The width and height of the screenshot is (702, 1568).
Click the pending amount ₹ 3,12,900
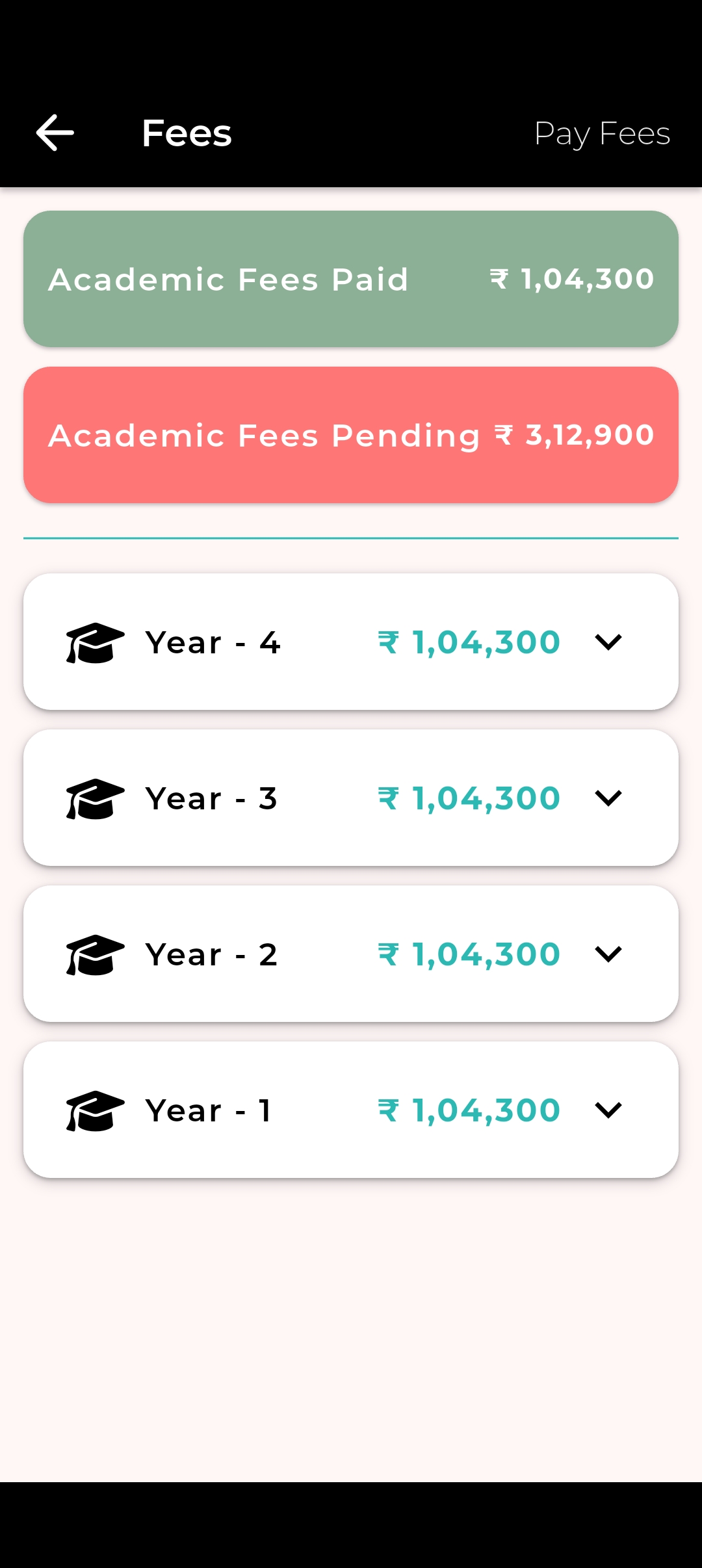(574, 435)
